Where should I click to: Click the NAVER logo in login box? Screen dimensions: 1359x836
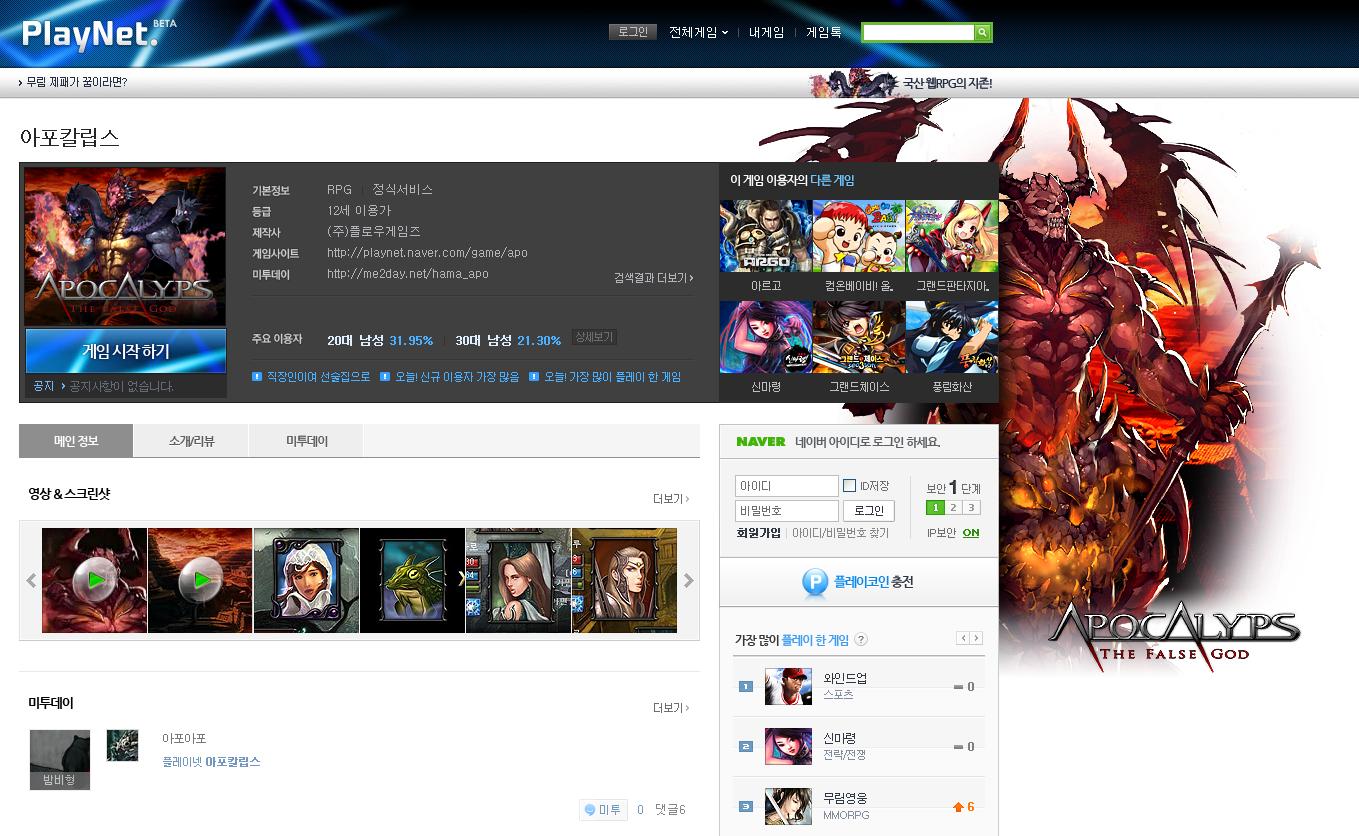(761, 442)
